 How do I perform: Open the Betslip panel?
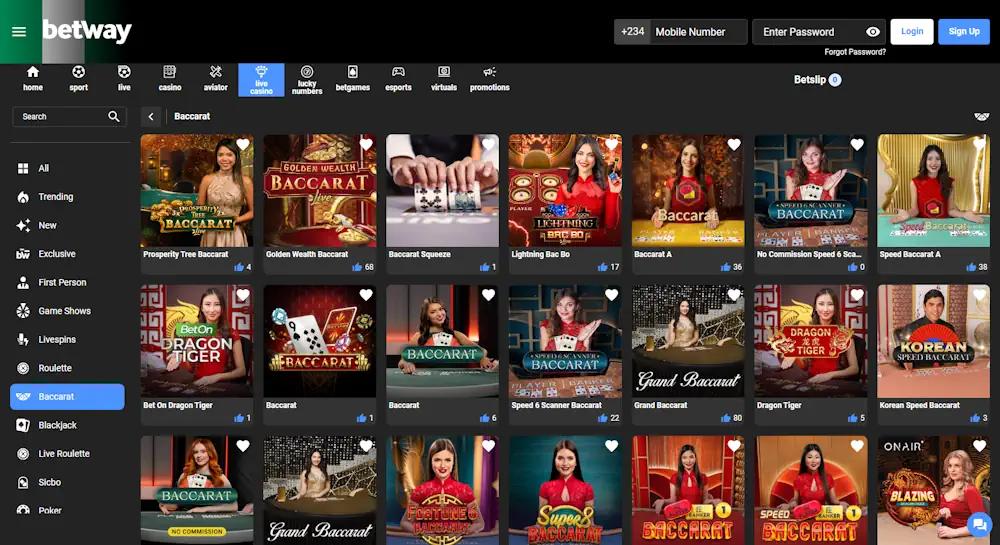[817, 80]
